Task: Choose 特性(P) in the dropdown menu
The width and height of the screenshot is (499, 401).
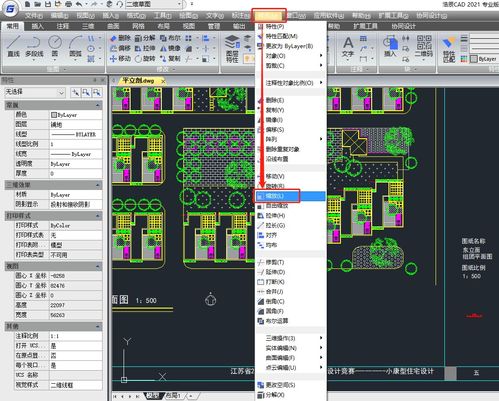Action: point(291,26)
